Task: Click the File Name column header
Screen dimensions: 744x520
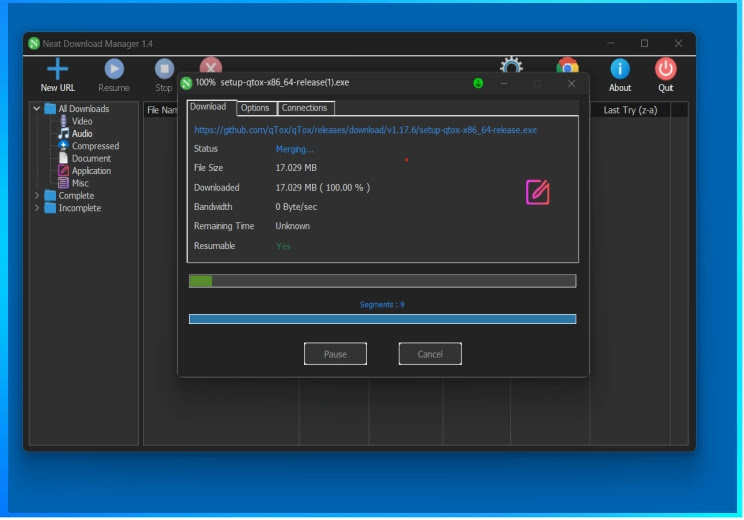Action: 161,110
